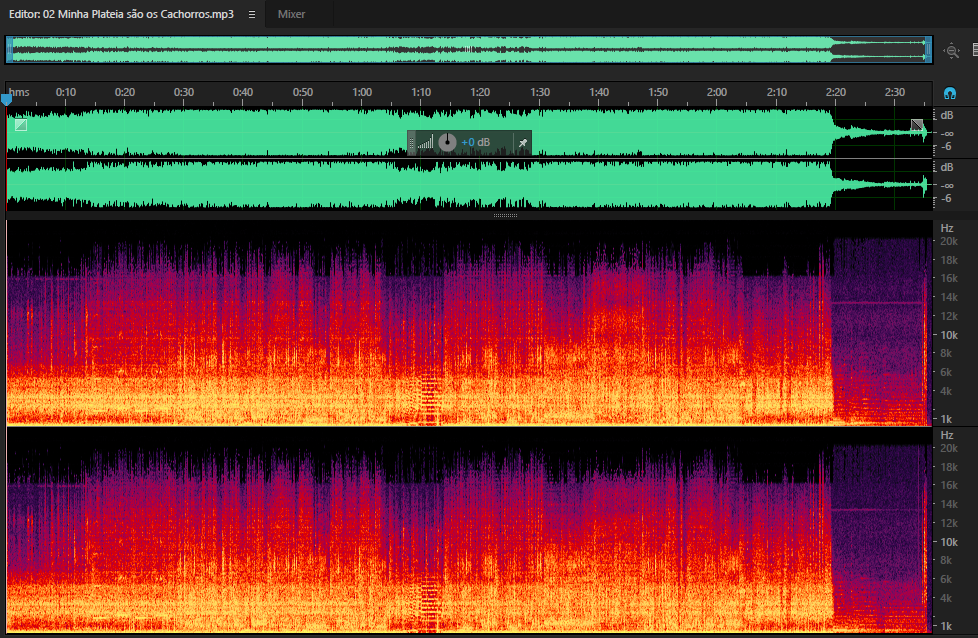
Task: Click the Fade Out handle near the end
Action: (x=917, y=125)
